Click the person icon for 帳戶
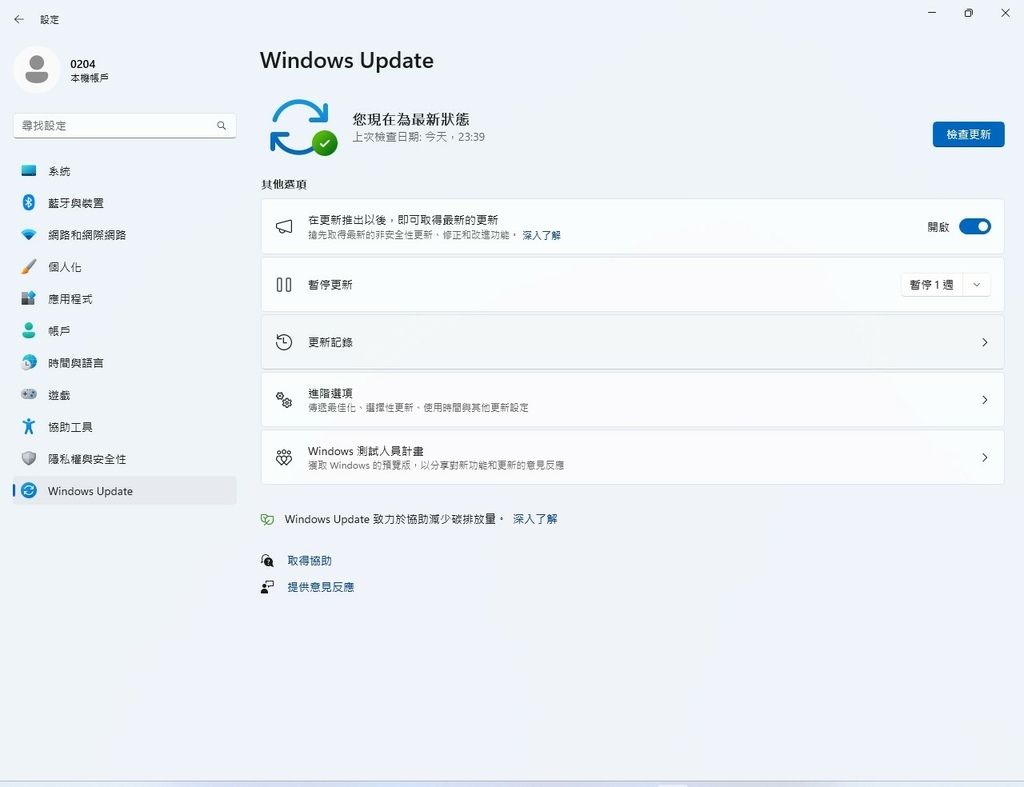Image resolution: width=1024 pixels, height=787 pixels. (x=29, y=330)
